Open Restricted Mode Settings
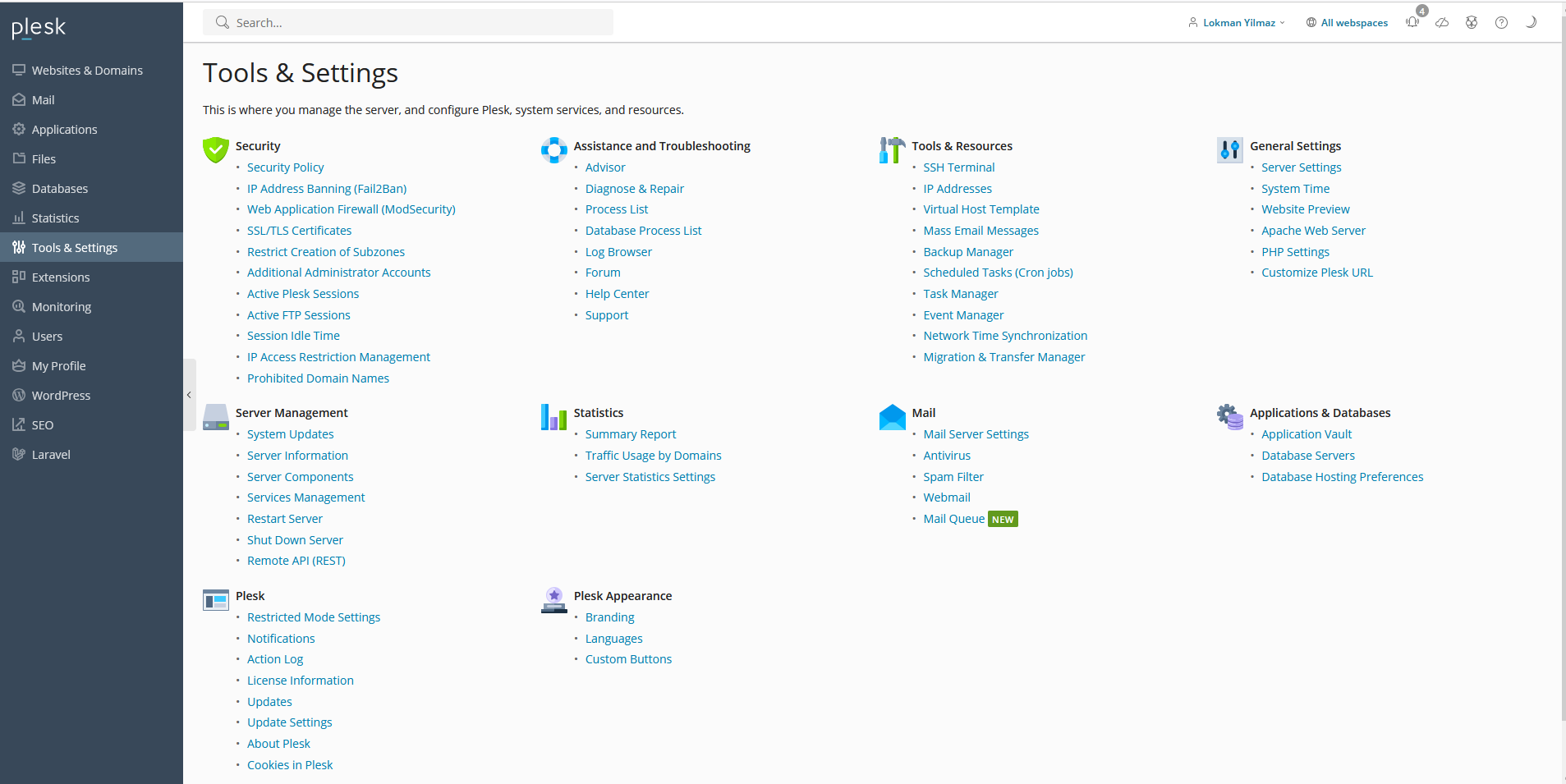The image size is (1566, 784). coord(314,617)
